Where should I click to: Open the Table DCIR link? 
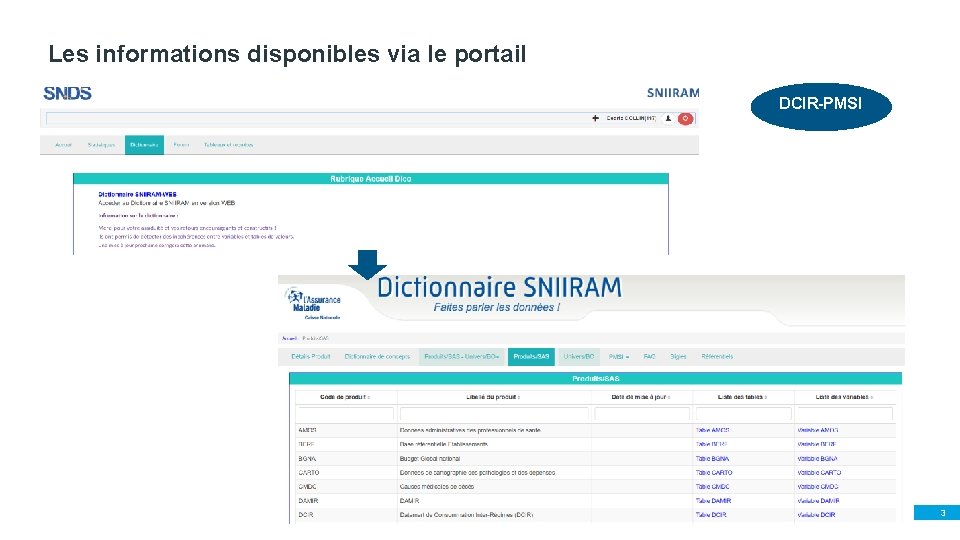coord(711,515)
